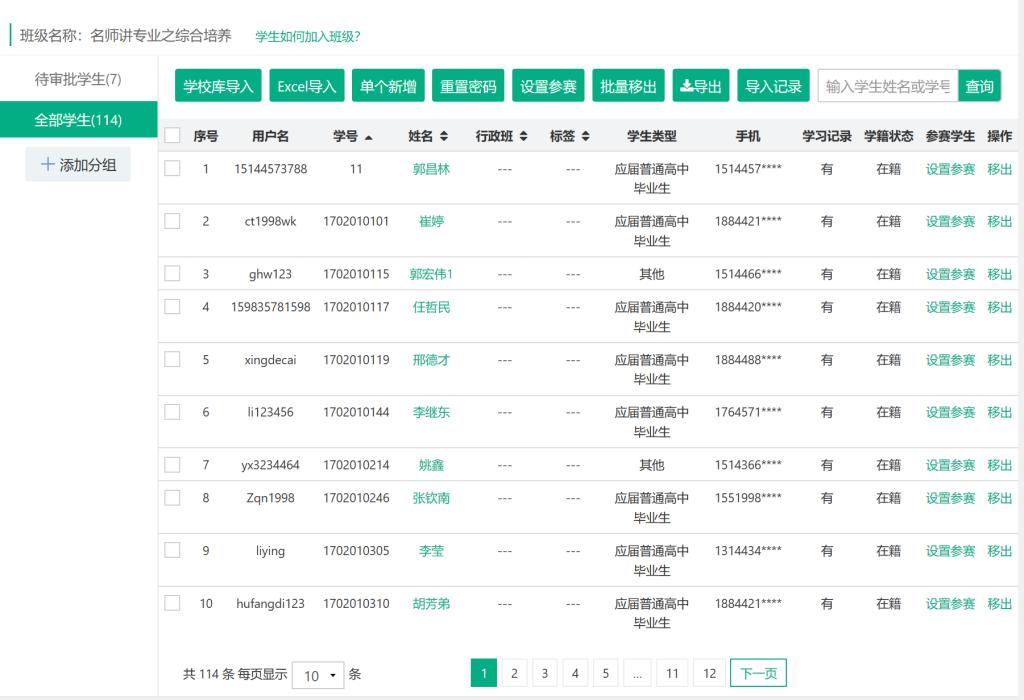Open 学生如何加入班级? help link
The image size is (1024, 700).
point(308,37)
